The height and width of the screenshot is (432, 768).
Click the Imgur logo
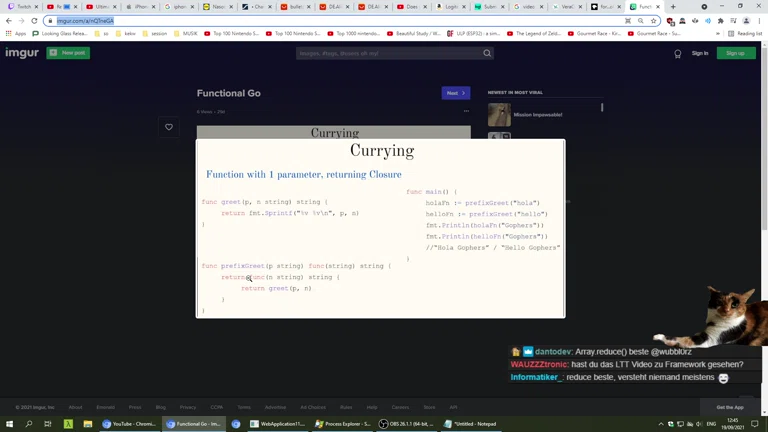tap(22, 53)
